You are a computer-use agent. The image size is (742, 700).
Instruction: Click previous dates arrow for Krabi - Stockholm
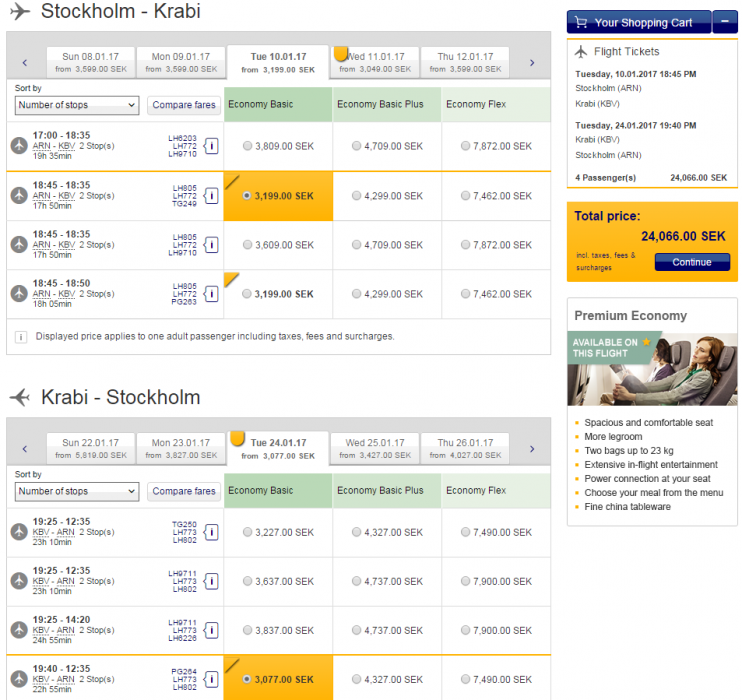(26, 449)
